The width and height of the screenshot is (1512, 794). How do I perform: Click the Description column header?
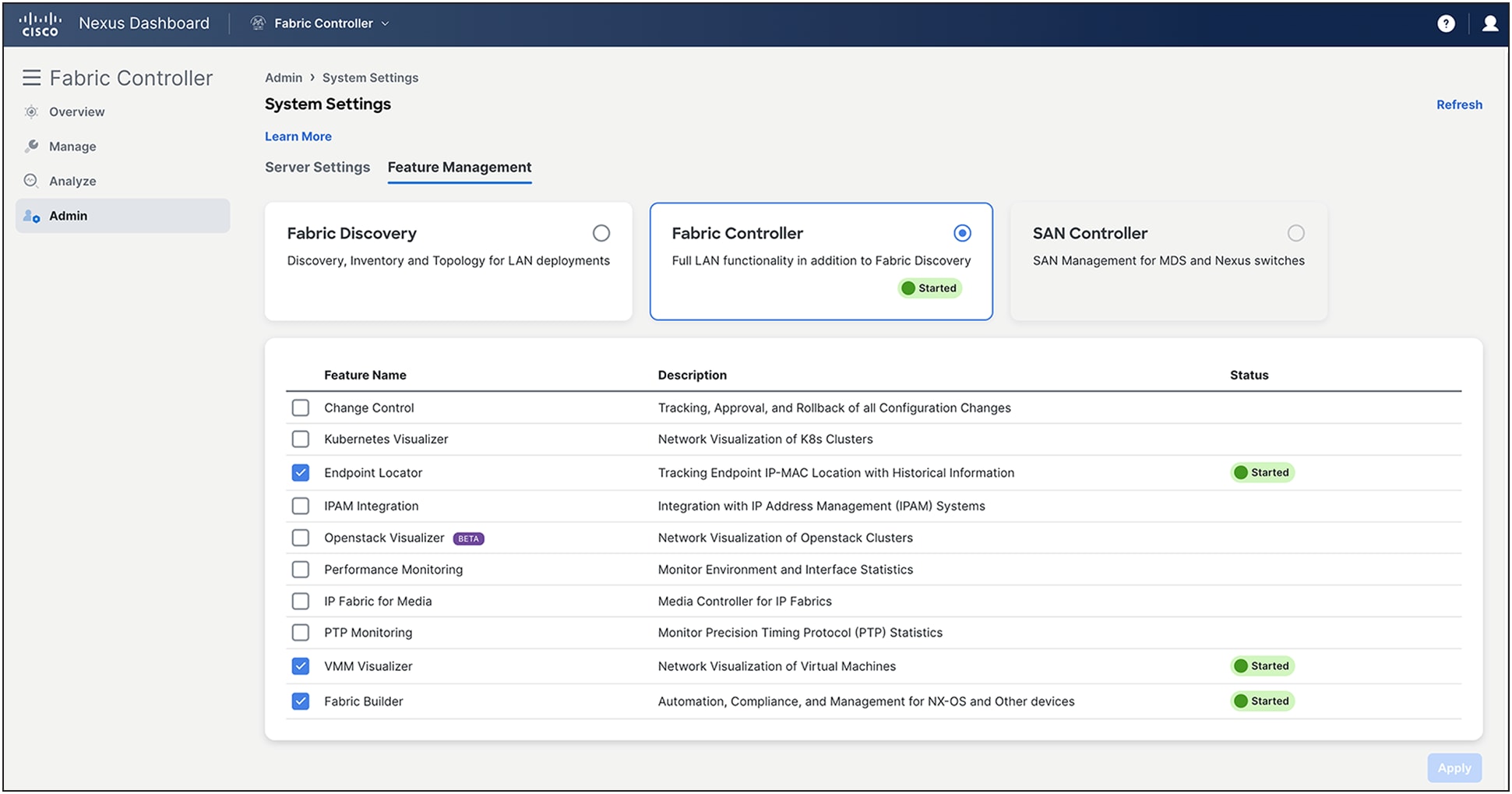coord(693,375)
